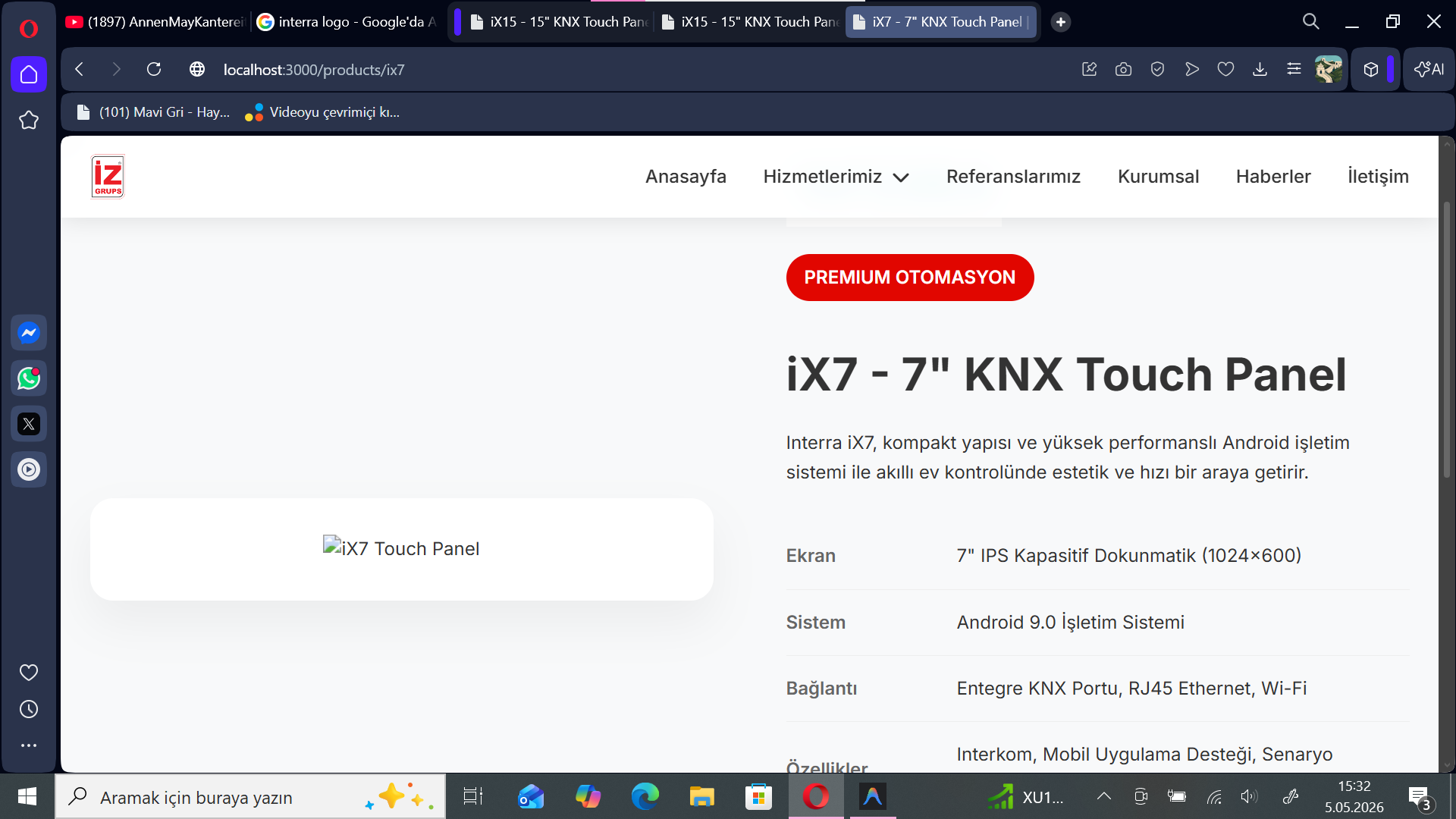This screenshot has width=1456, height=819.
Task: Open the Mavi Gri bookmark
Action: [152, 112]
